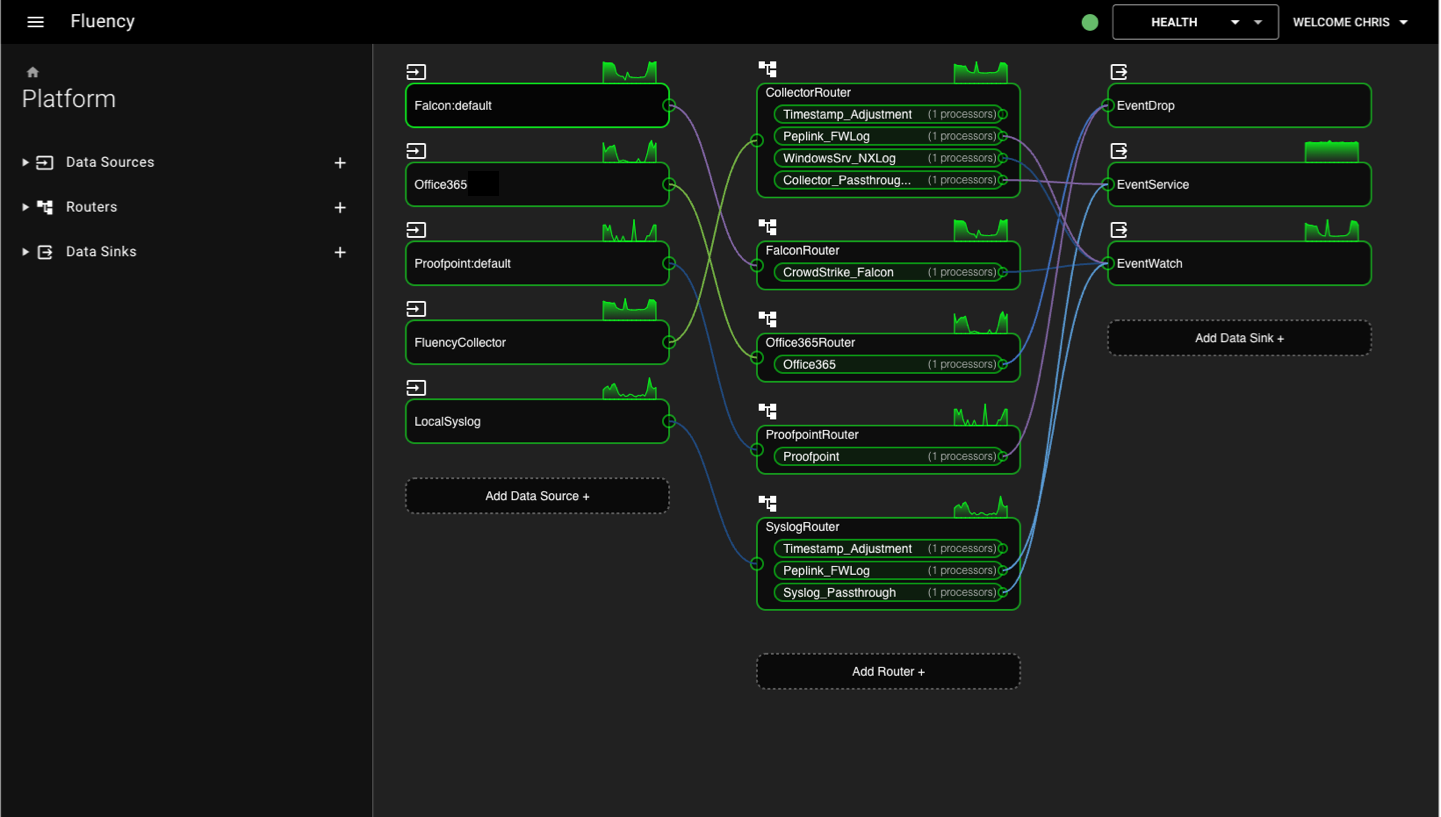Click the home icon above Platform
The height and width of the screenshot is (817, 1441).
tap(33, 72)
